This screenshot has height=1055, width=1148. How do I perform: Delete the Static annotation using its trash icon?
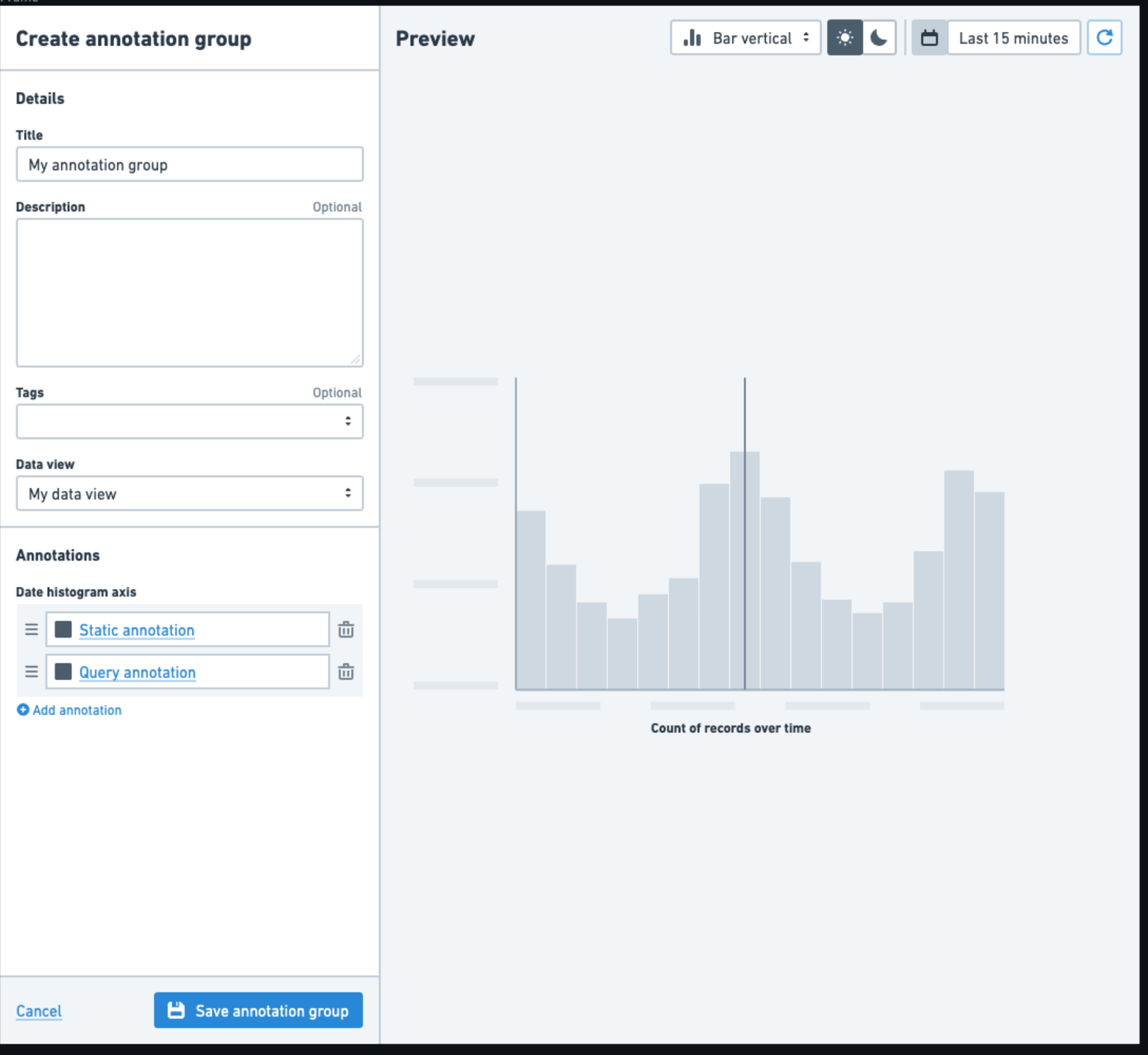click(346, 630)
